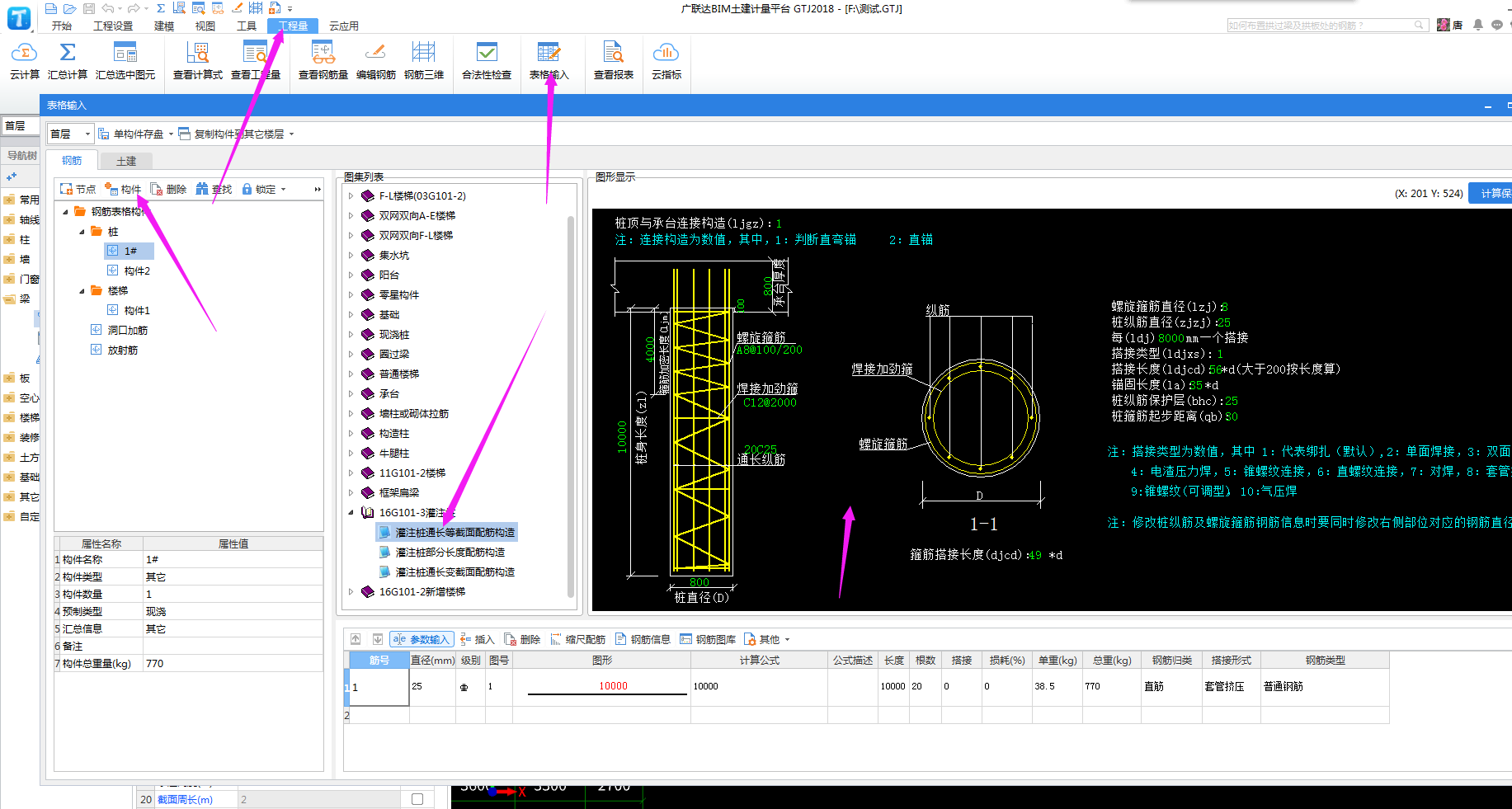
Task: Open the 锁定 dropdown arrow
Action: (x=284, y=190)
